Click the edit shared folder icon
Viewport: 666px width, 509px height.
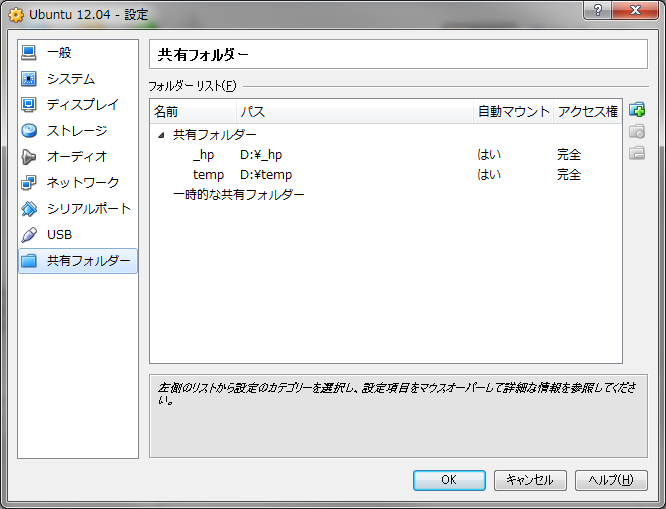coord(637,131)
